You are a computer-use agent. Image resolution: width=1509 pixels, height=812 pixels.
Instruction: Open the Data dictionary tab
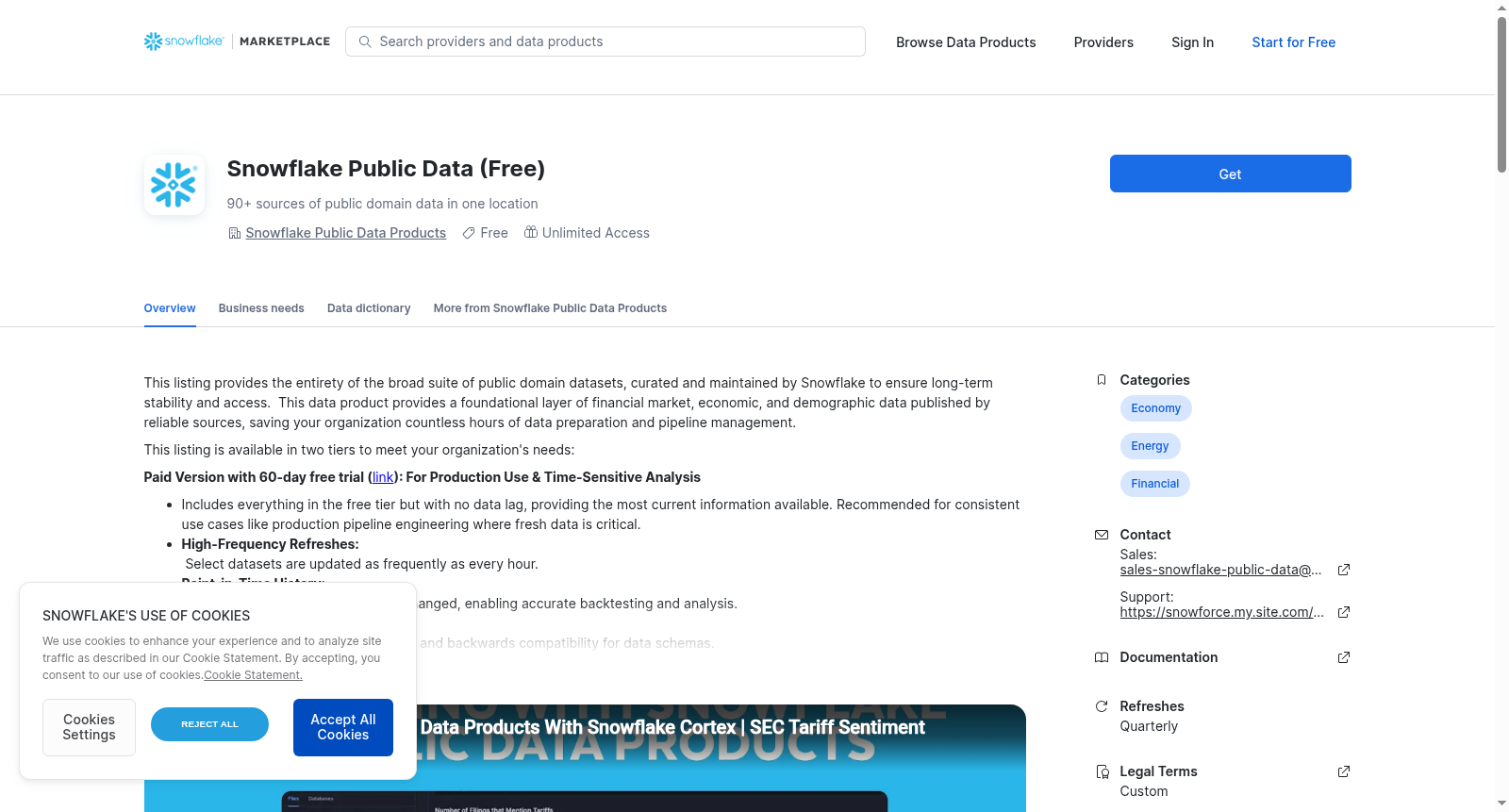point(369,308)
